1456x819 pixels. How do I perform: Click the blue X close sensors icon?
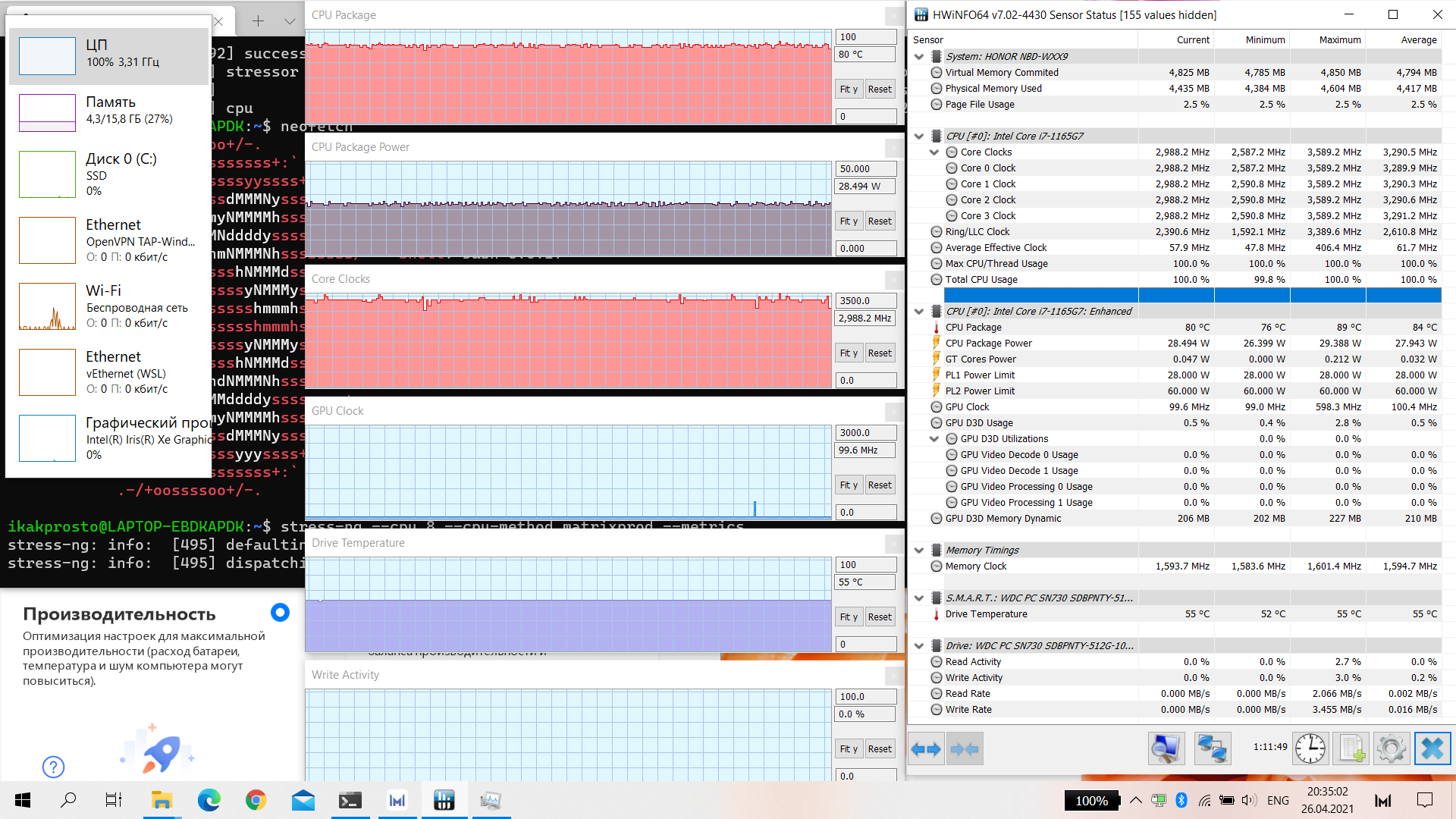[1432, 749]
